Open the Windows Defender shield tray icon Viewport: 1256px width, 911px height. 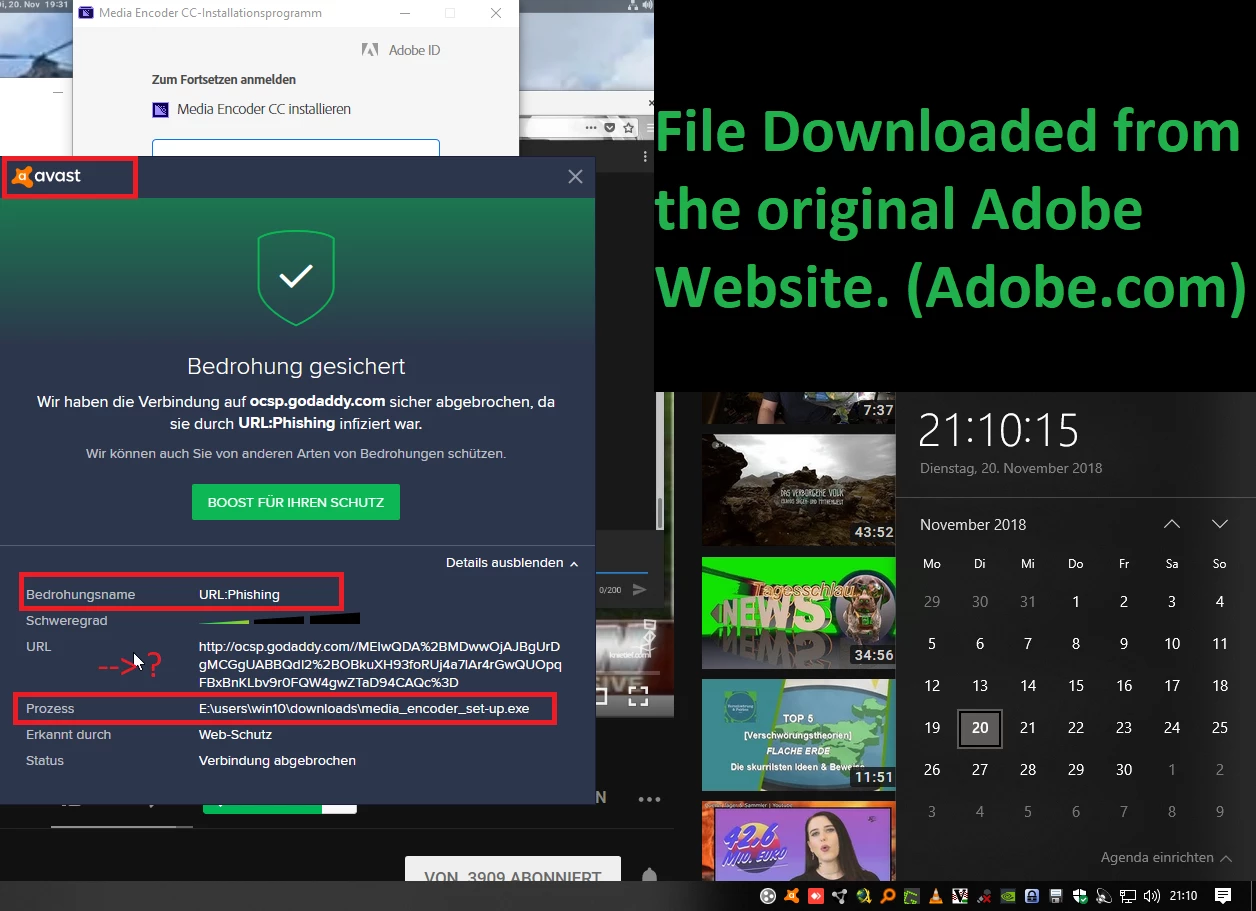(1081, 896)
